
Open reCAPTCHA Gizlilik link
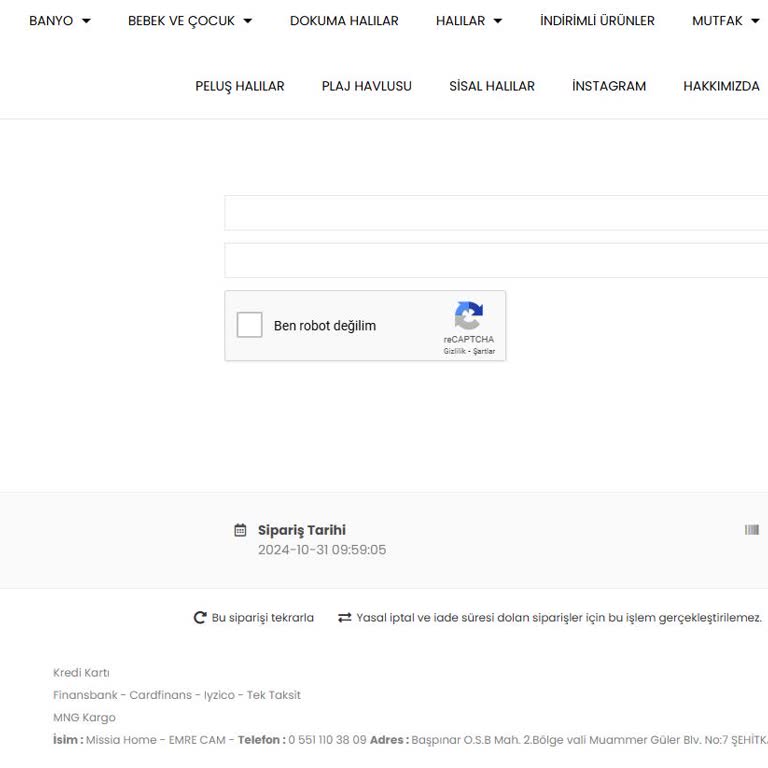point(454,351)
